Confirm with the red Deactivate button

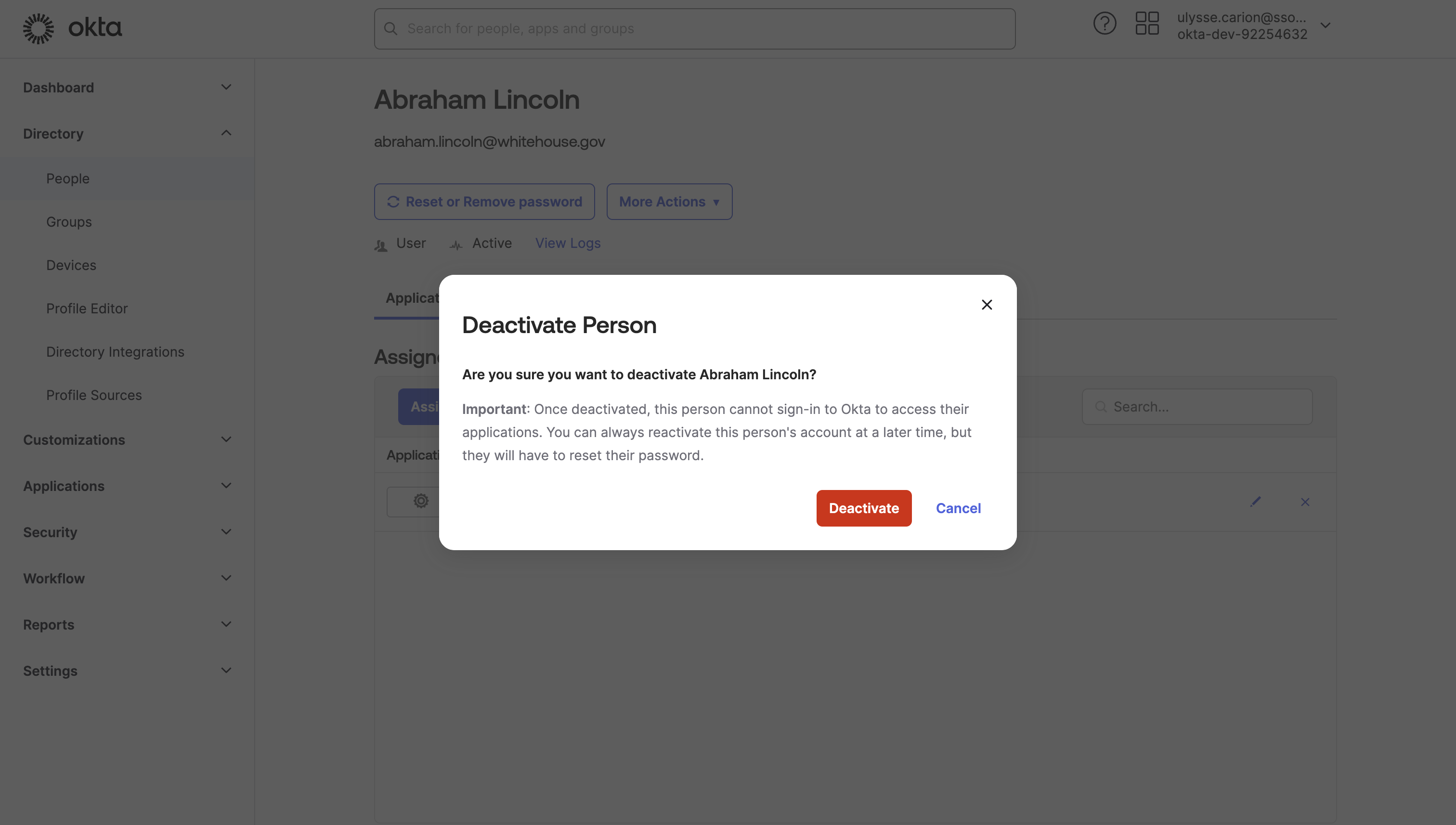pyautogui.click(x=864, y=508)
